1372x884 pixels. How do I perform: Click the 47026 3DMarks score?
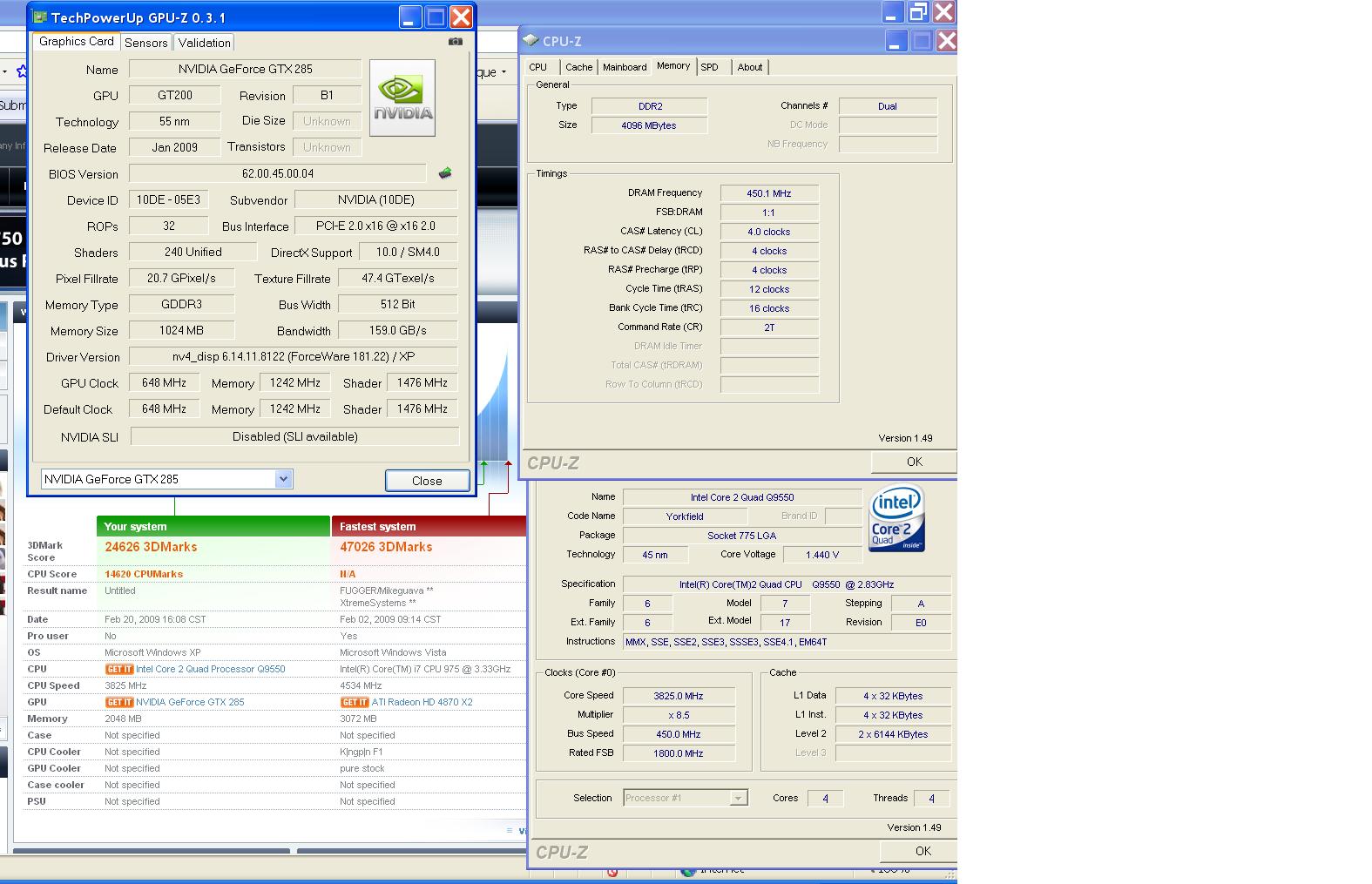coord(386,547)
